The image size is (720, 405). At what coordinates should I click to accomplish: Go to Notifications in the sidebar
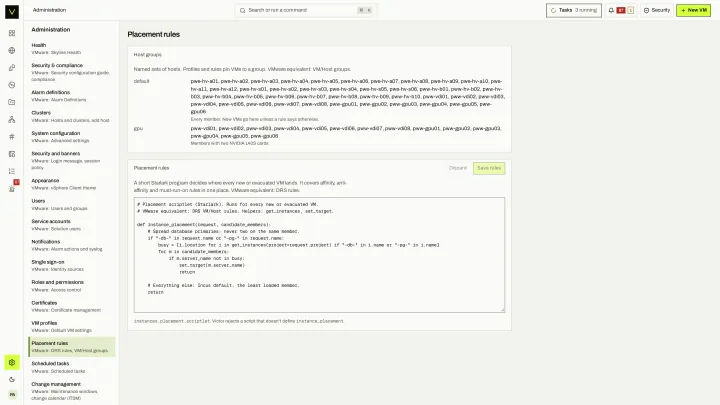tap(71, 245)
